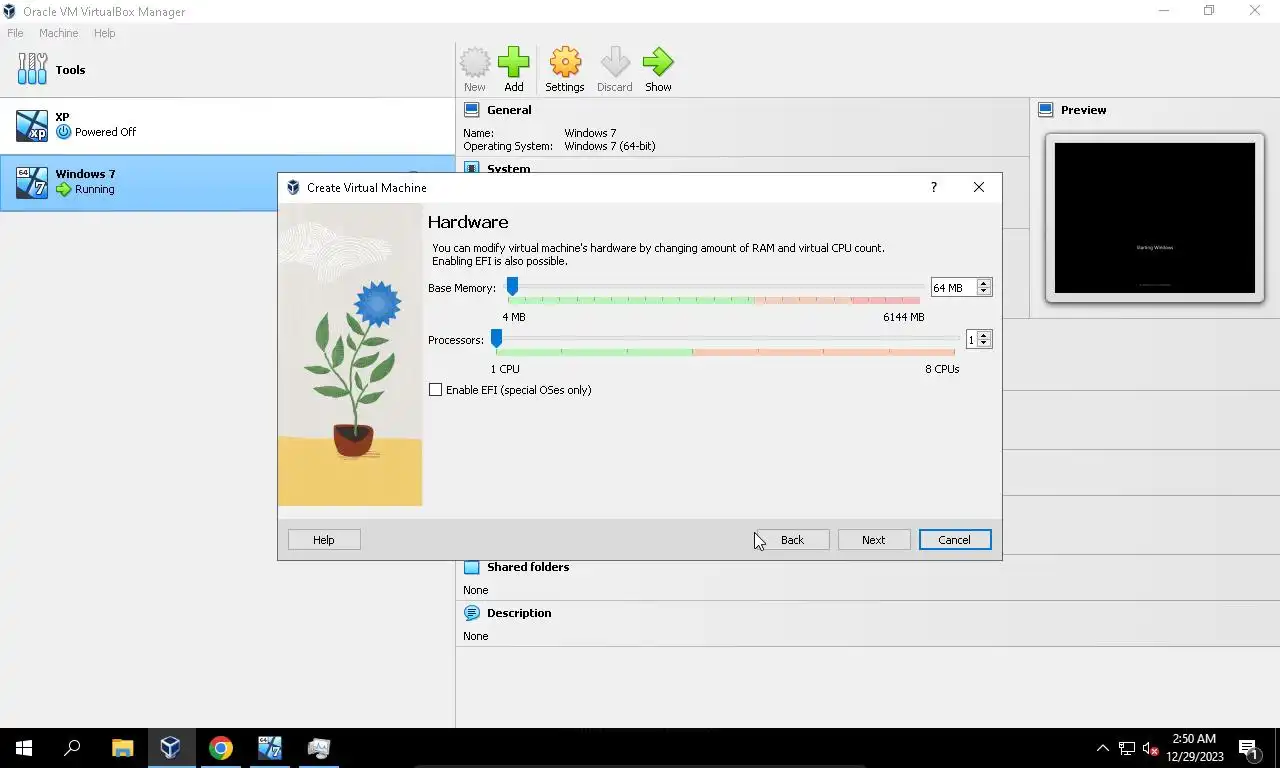This screenshot has height=768, width=1280.
Task: Open Settings with the gear icon
Action: pyautogui.click(x=565, y=63)
